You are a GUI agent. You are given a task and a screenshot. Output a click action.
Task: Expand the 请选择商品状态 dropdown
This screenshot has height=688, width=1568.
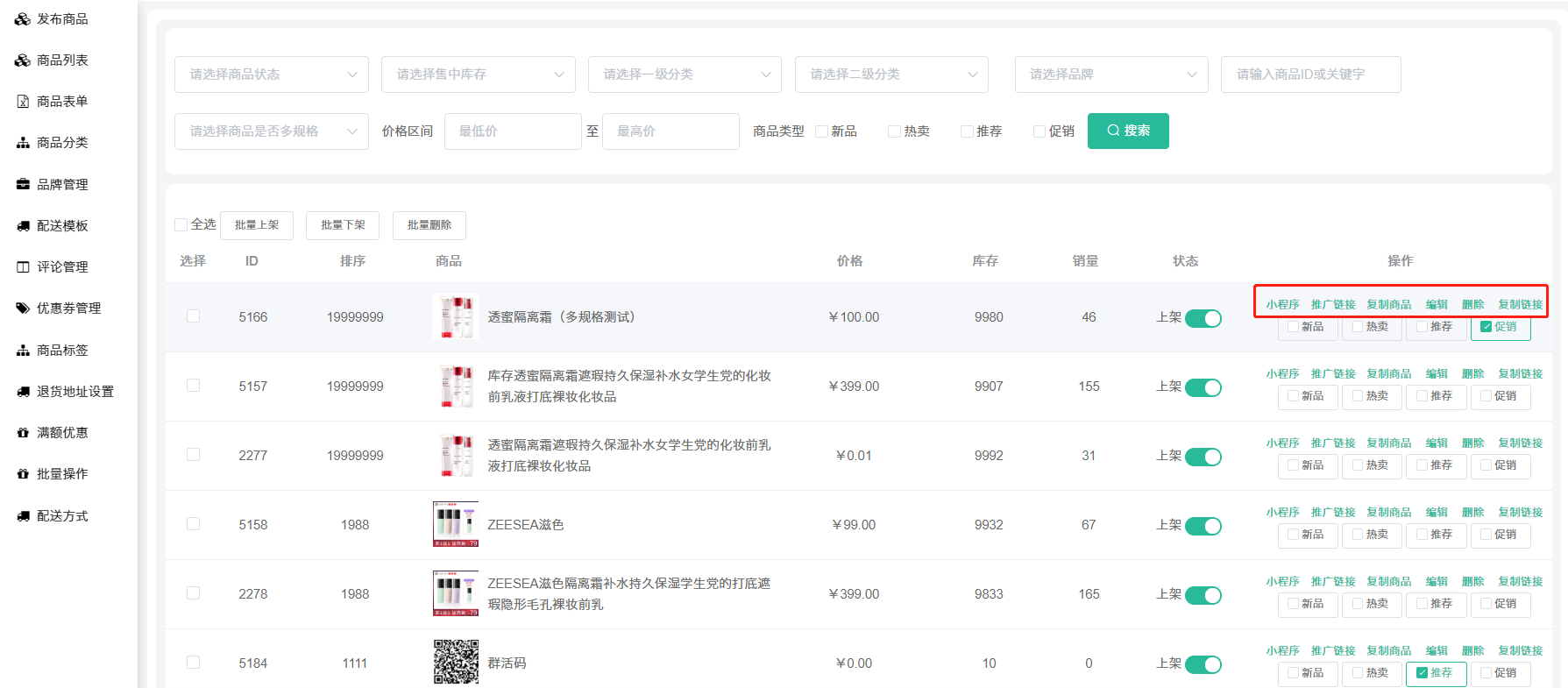(271, 74)
